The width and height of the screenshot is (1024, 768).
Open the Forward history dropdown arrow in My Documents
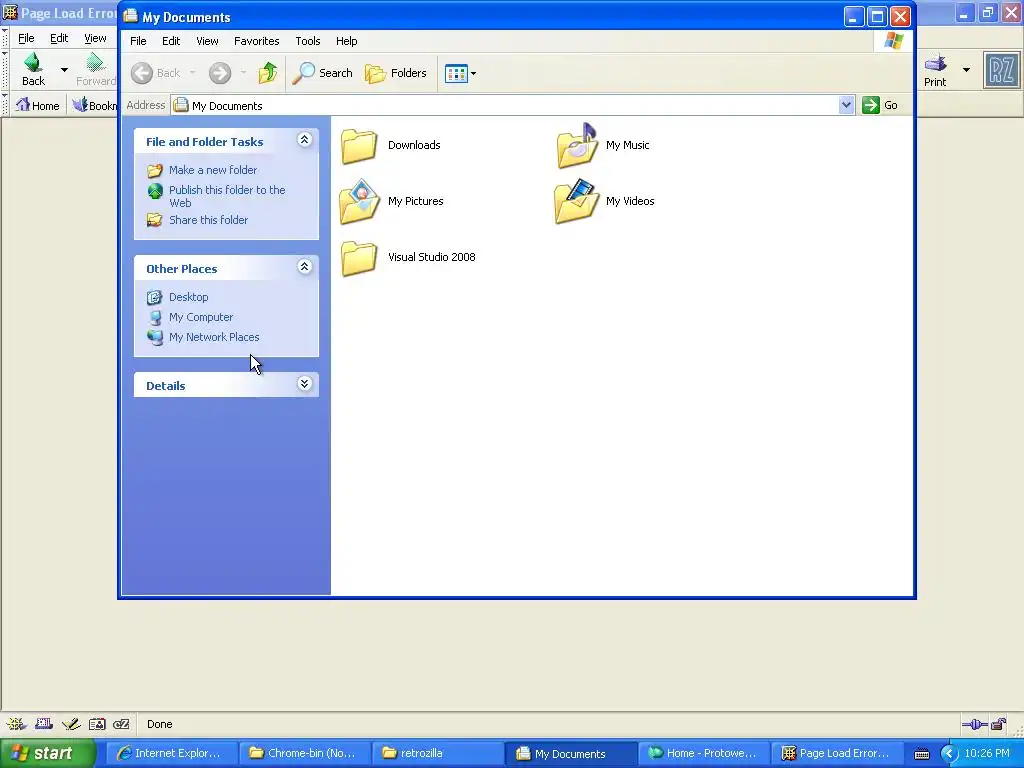243,73
